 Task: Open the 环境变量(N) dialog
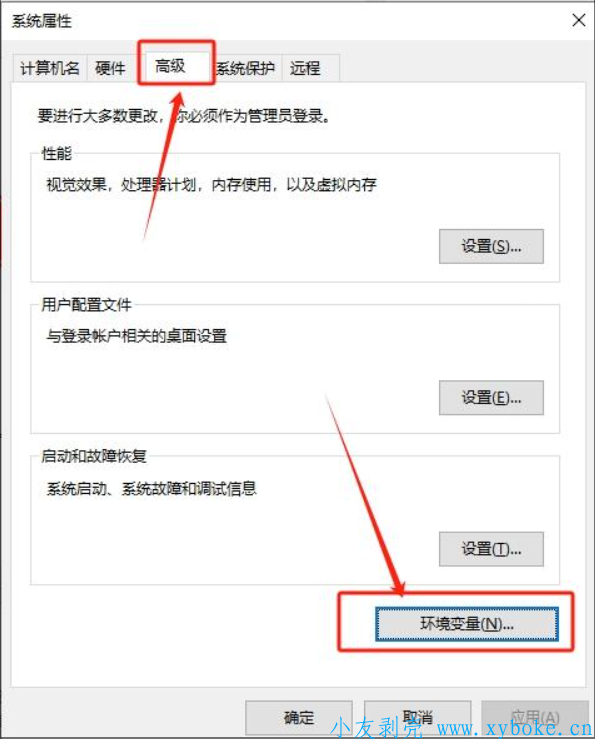467,624
